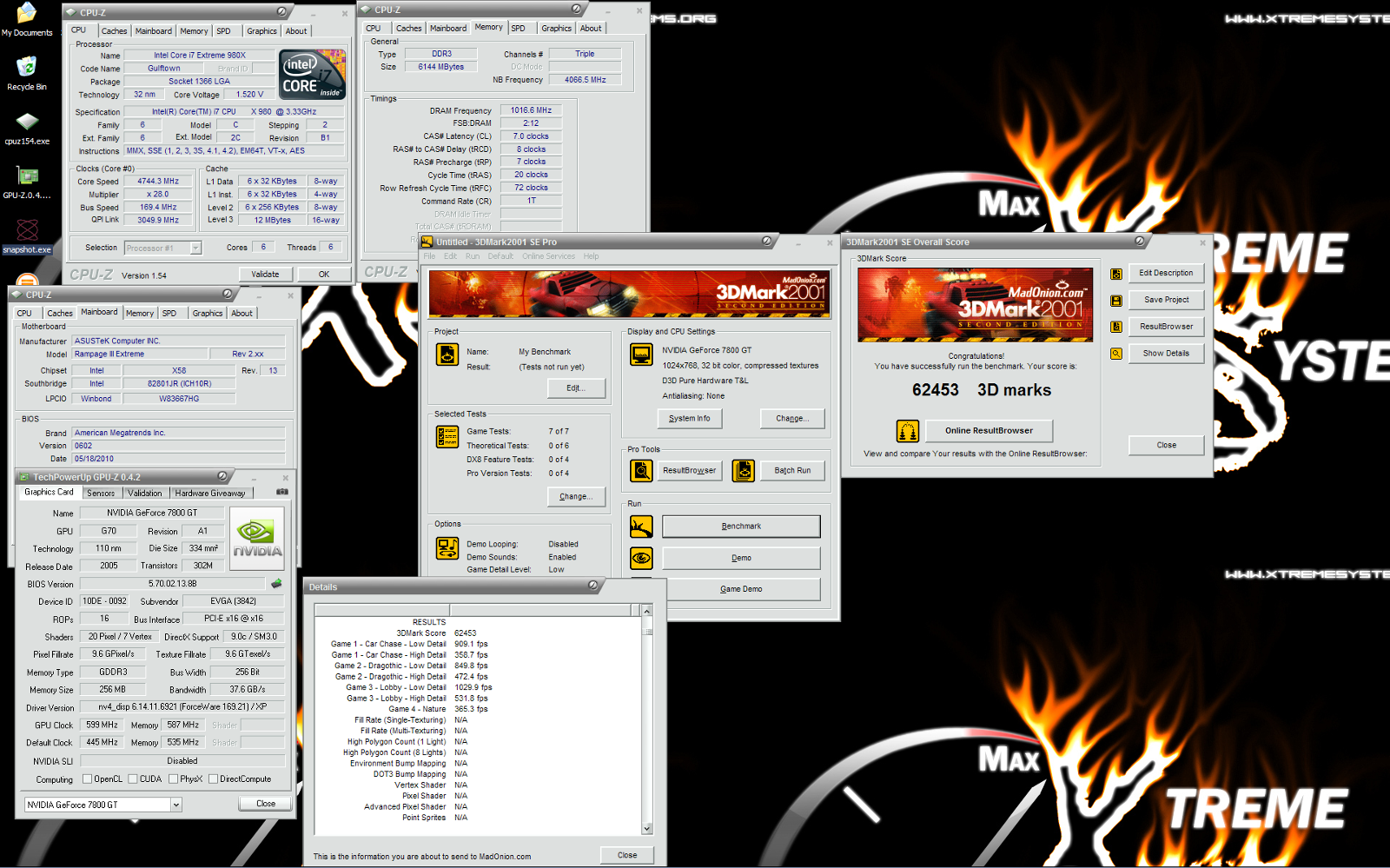Open SPD tab in CPU-Z Memory window
This screenshot has height=868, width=1390.
coord(519,29)
